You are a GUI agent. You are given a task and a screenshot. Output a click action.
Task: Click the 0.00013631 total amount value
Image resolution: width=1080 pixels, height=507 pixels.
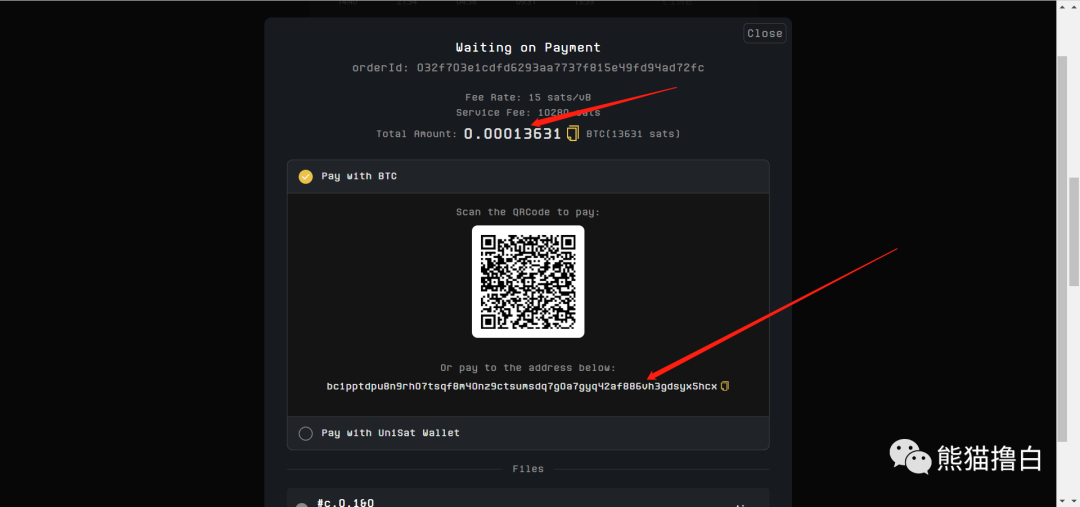[x=512, y=134]
